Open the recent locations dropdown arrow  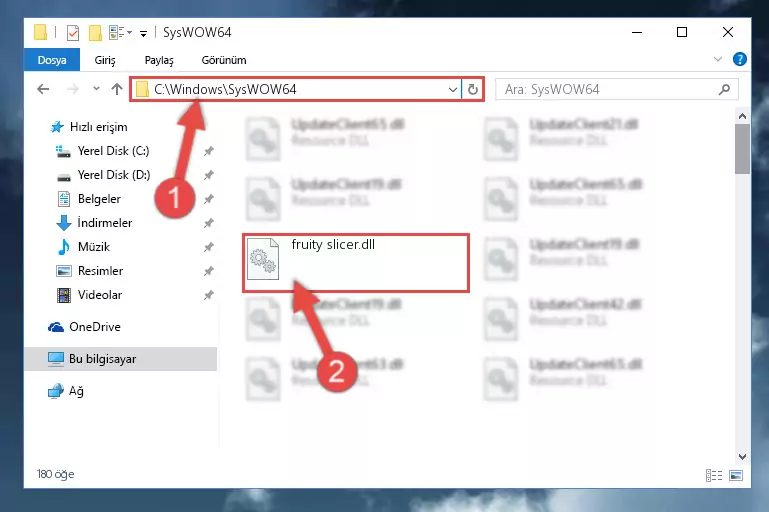96,89
